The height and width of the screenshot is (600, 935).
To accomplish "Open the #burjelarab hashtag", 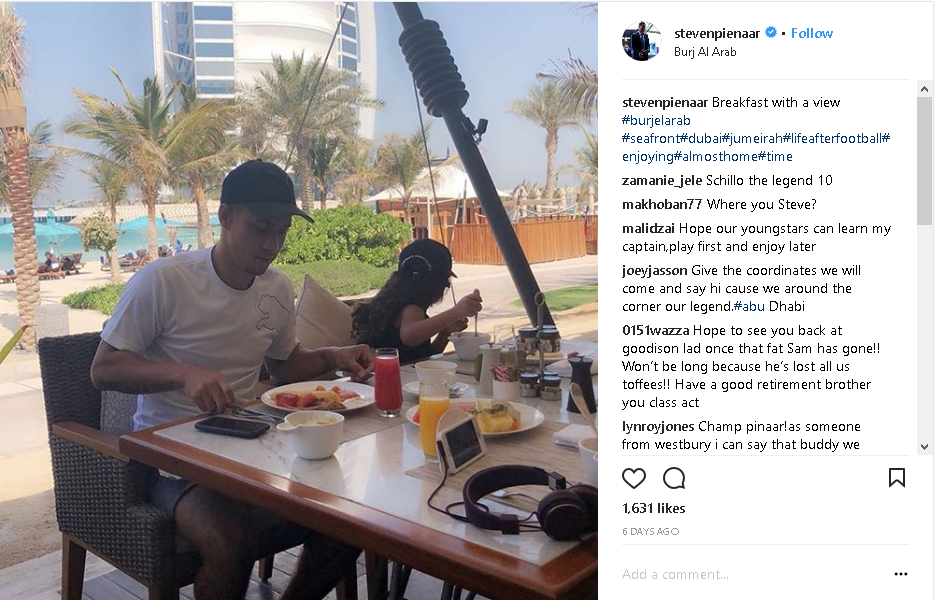I will 656,120.
